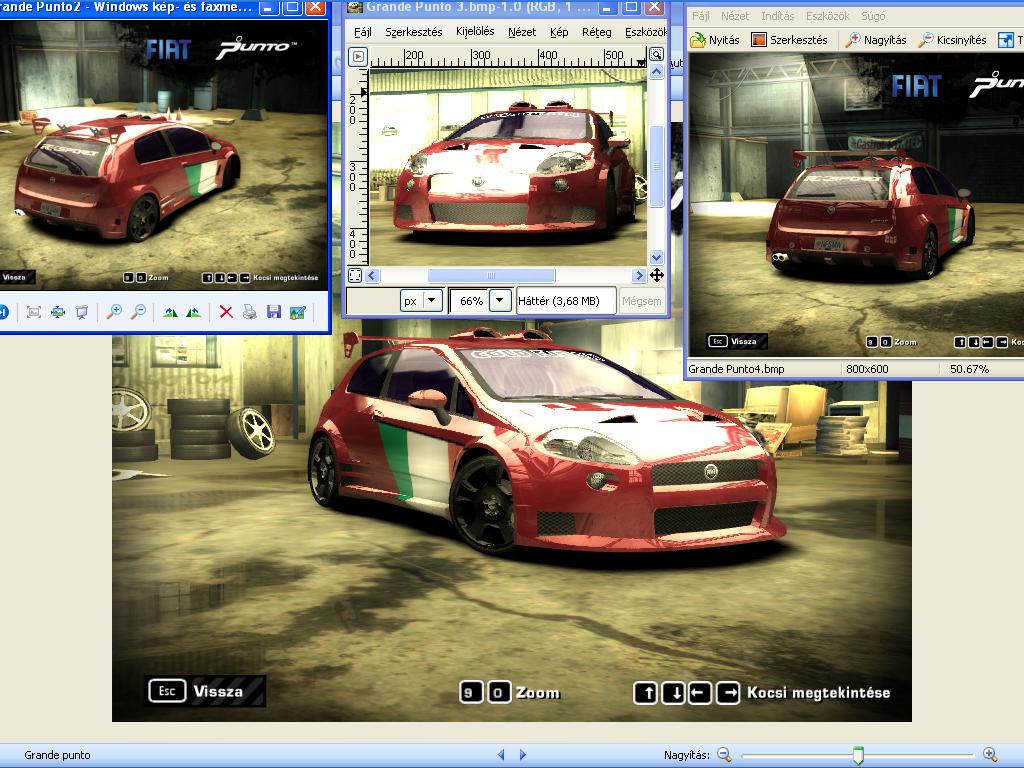Click the GIMP image menu triangle button

pyautogui.click(x=358, y=56)
